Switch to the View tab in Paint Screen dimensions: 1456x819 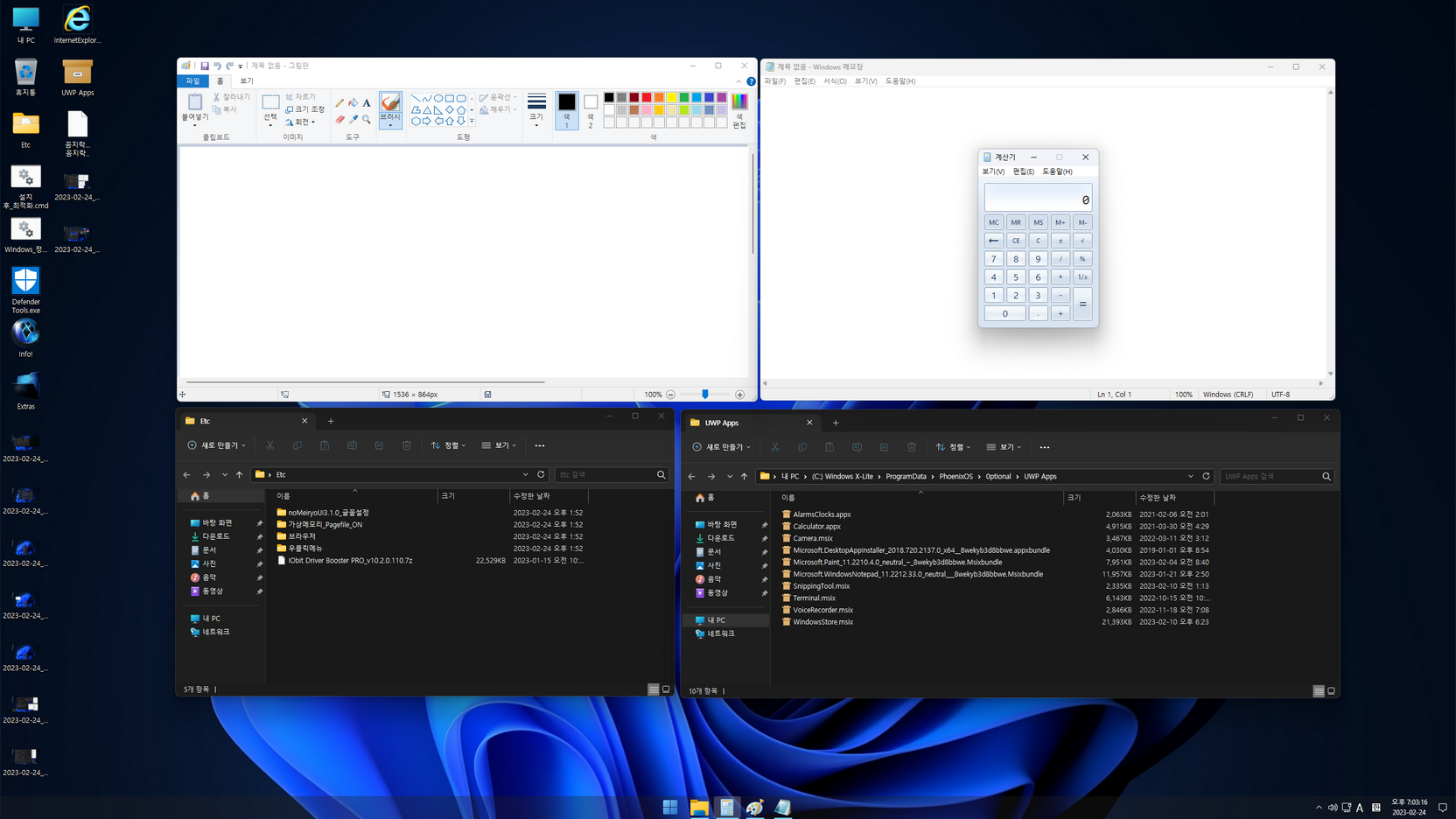tap(247, 81)
